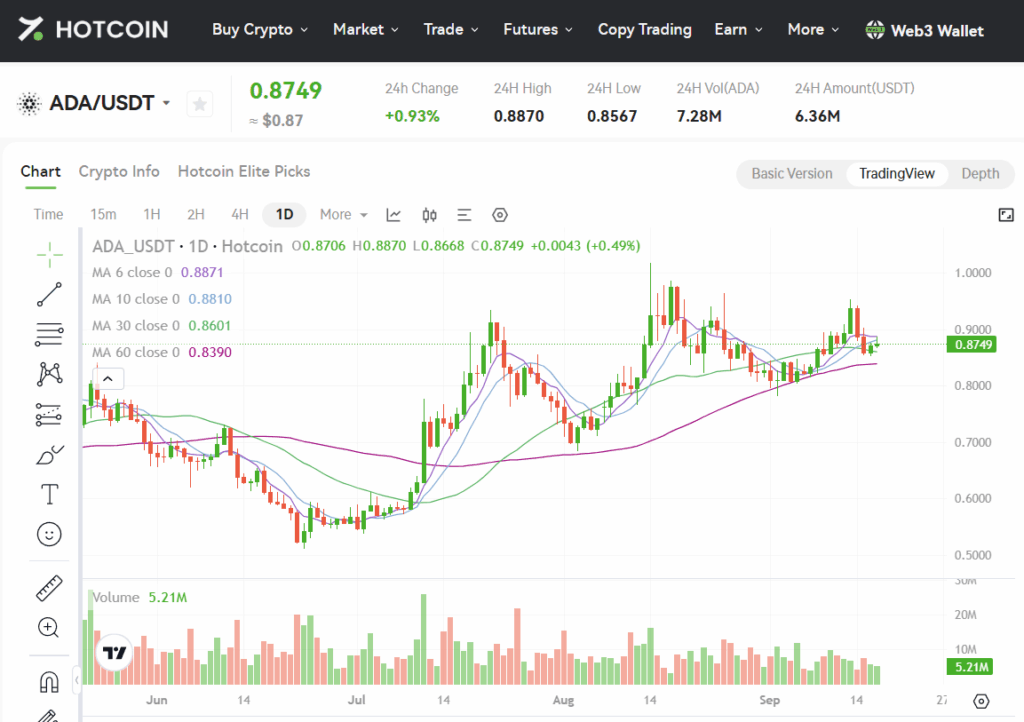Click the 0.8749 current price label on axis

pyautogui.click(x=971, y=344)
